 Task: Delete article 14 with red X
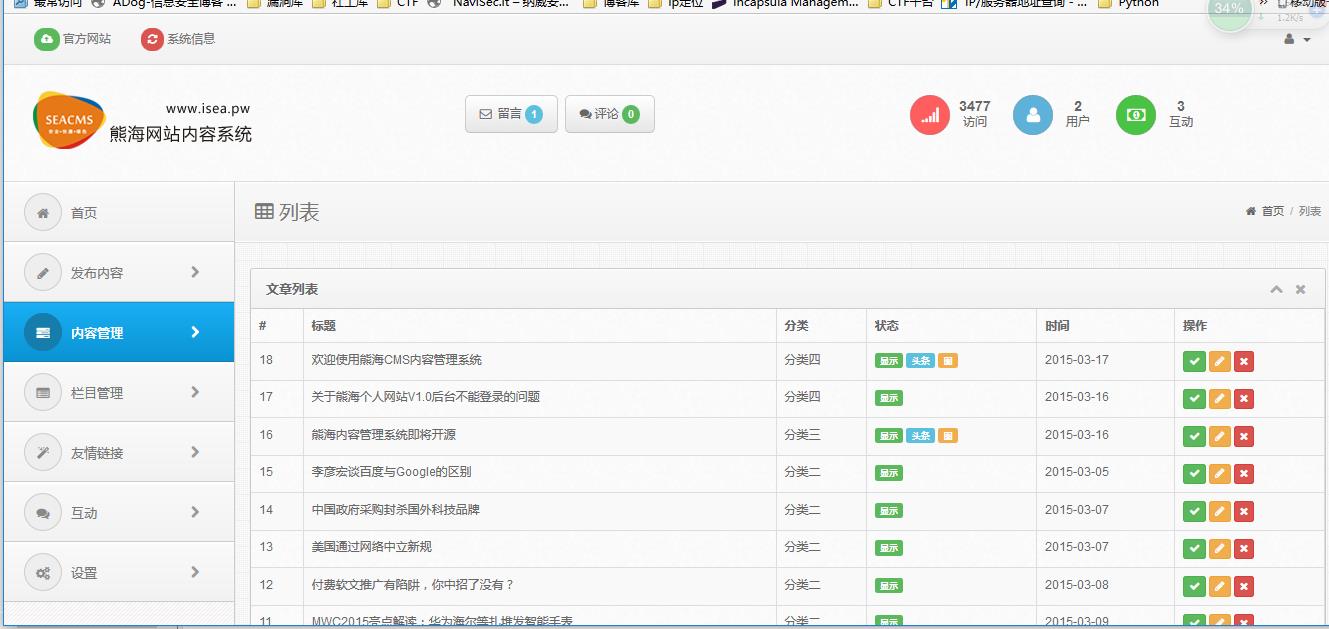(x=1244, y=512)
